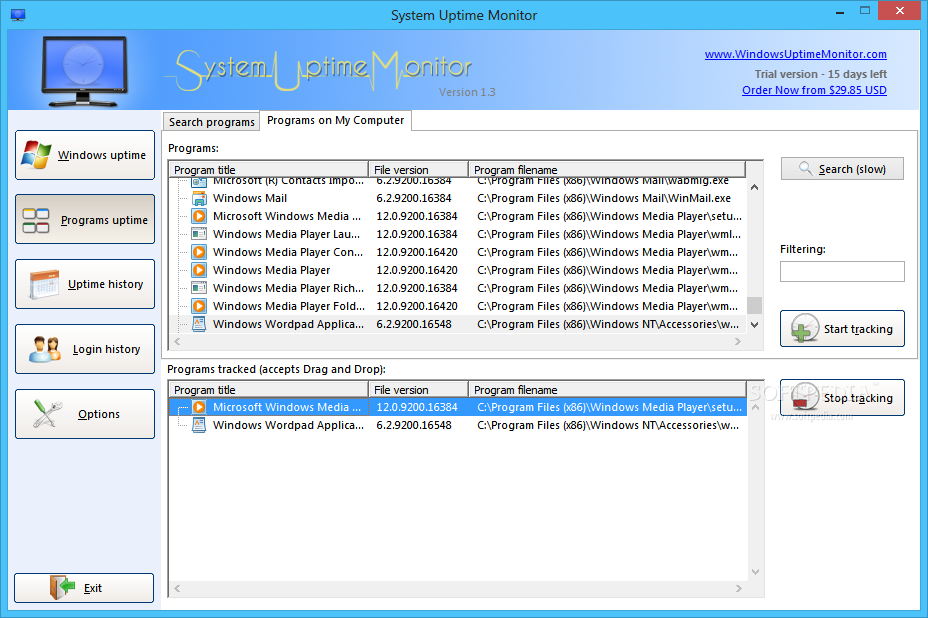Sort tracked list by Program filename header
The image size is (928, 618).
pyautogui.click(x=607, y=390)
